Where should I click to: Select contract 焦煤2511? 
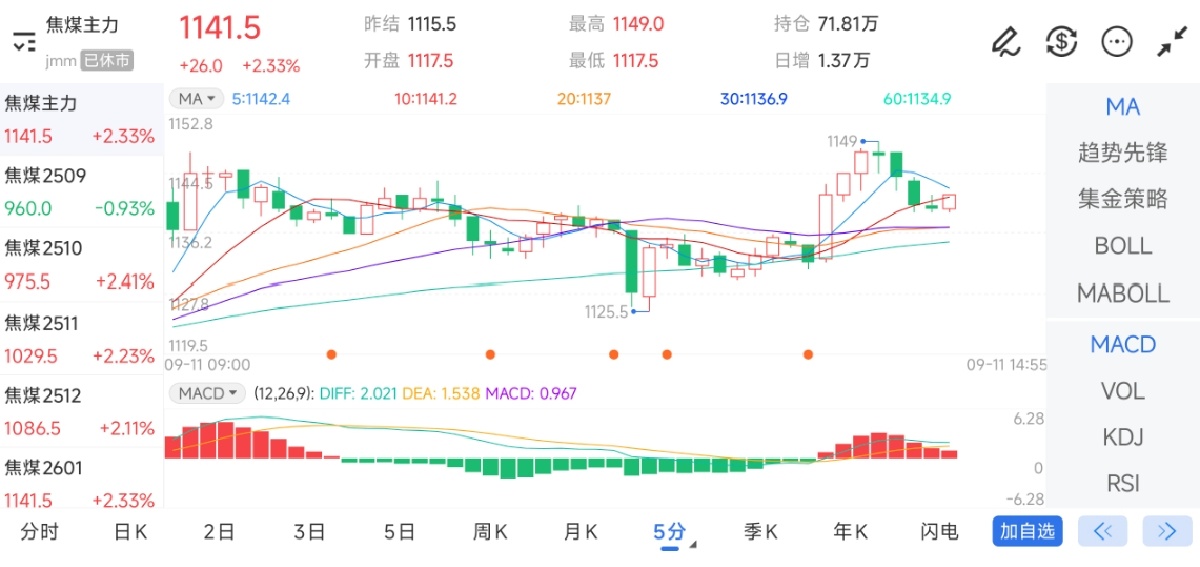click(81, 339)
